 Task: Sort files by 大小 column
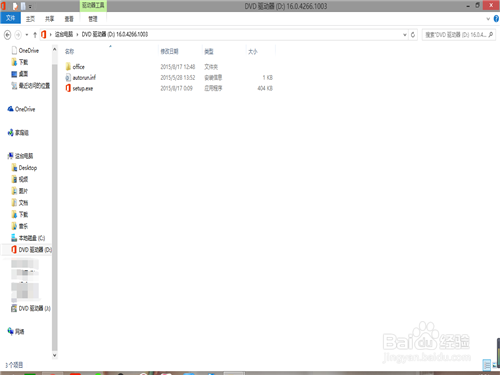(x=253, y=51)
